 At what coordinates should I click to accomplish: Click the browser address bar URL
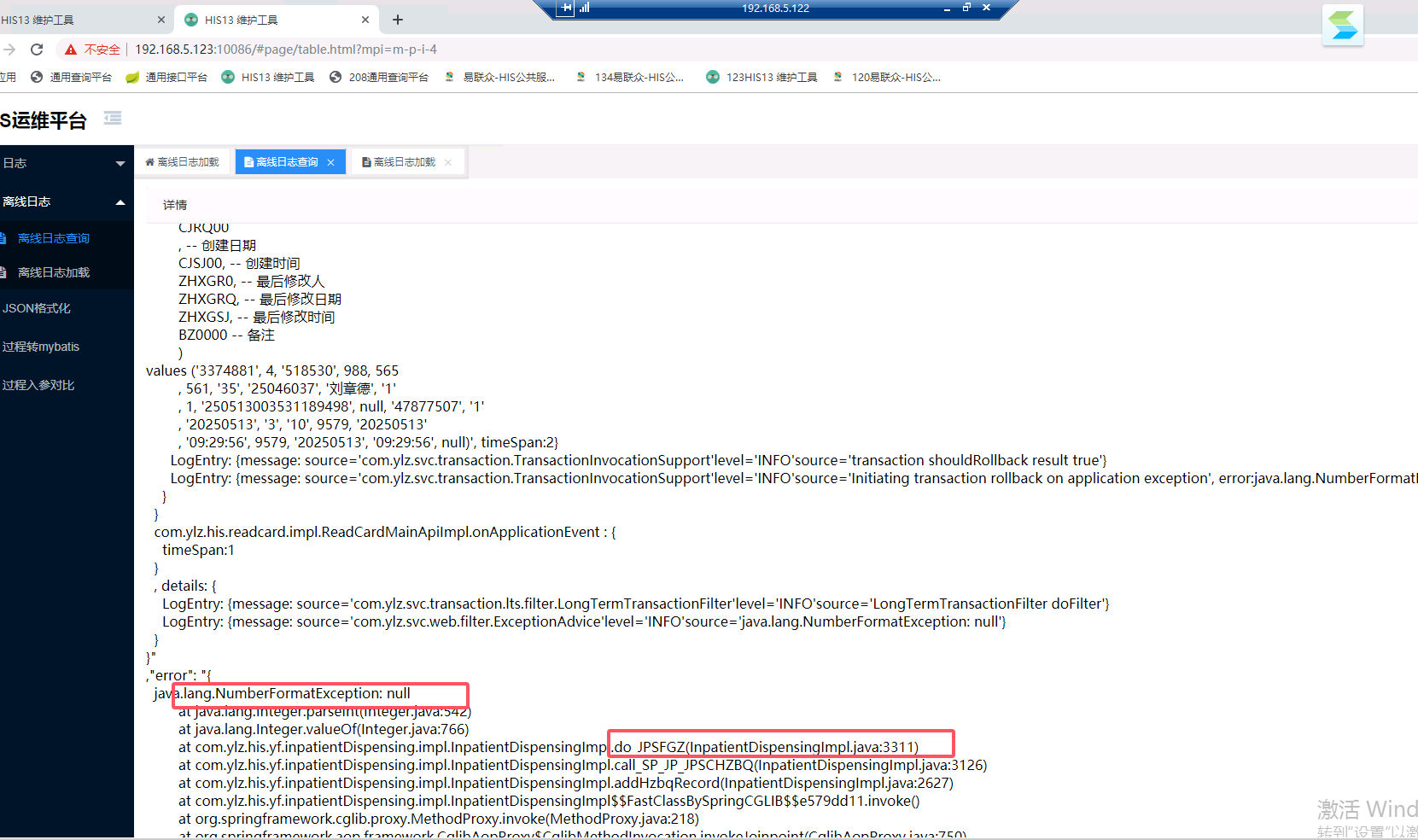pos(286,50)
